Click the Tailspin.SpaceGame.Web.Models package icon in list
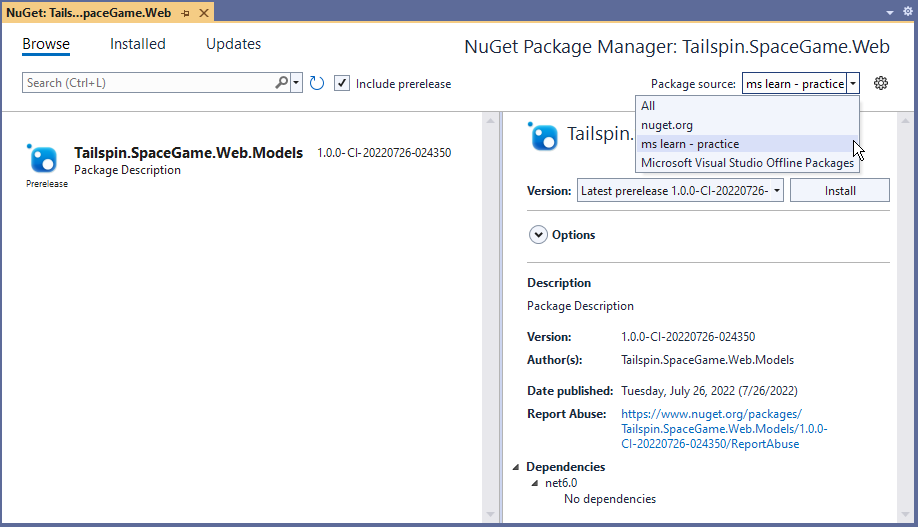The width and height of the screenshot is (918, 527). pos(44,158)
